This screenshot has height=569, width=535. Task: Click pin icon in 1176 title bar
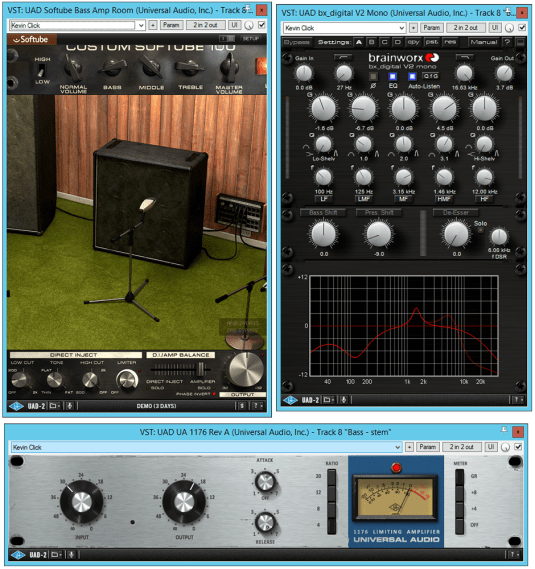tap(504, 430)
